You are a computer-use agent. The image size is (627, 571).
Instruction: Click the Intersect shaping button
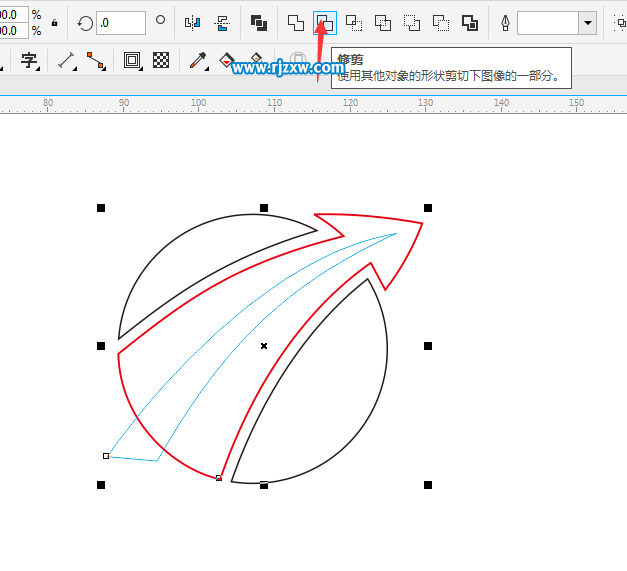pos(354,22)
